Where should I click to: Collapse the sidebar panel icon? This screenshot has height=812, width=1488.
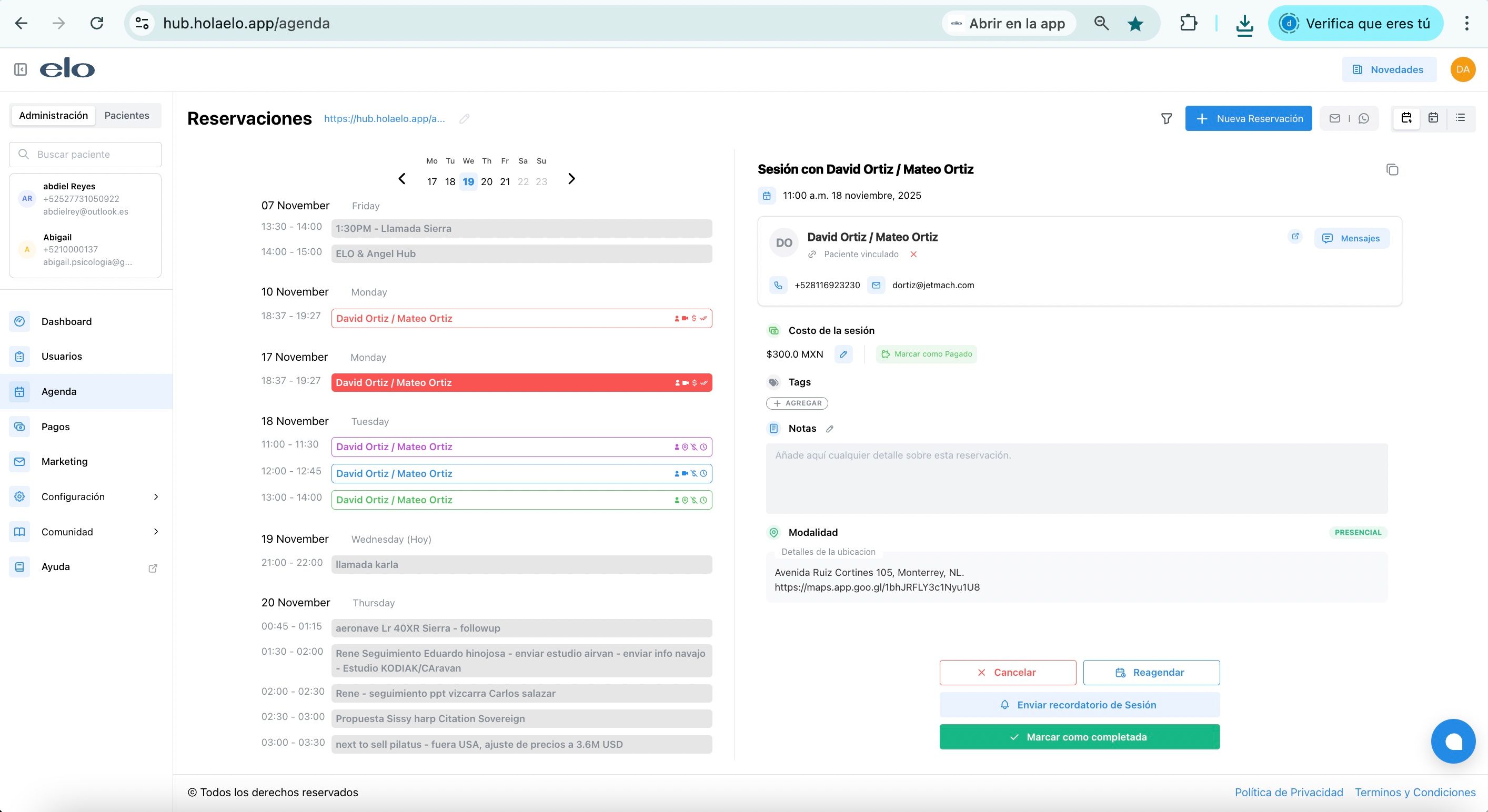click(20, 69)
